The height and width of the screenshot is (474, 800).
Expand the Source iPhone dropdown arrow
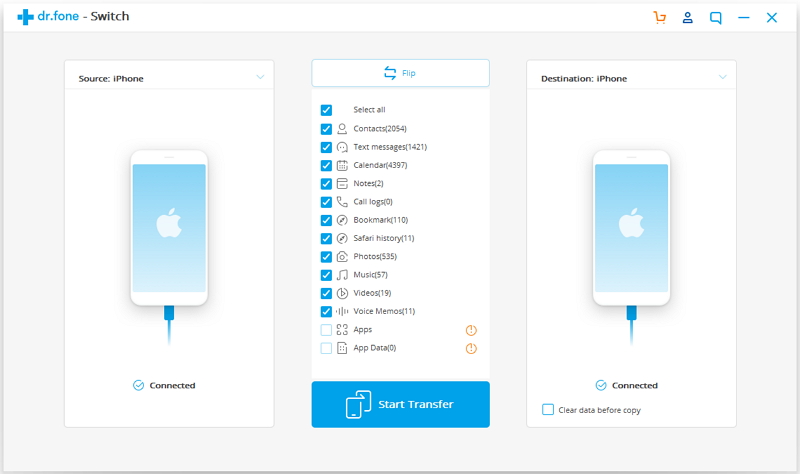(260, 77)
